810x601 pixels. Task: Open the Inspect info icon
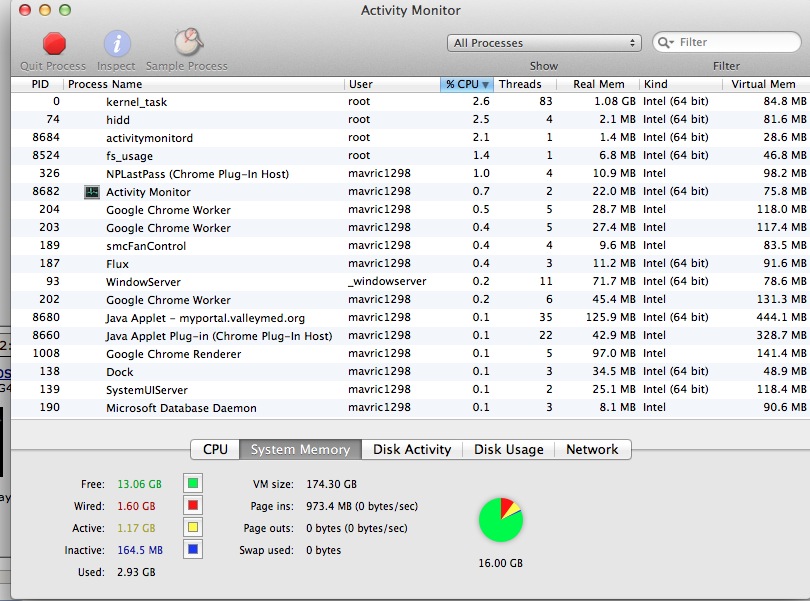pos(117,43)
